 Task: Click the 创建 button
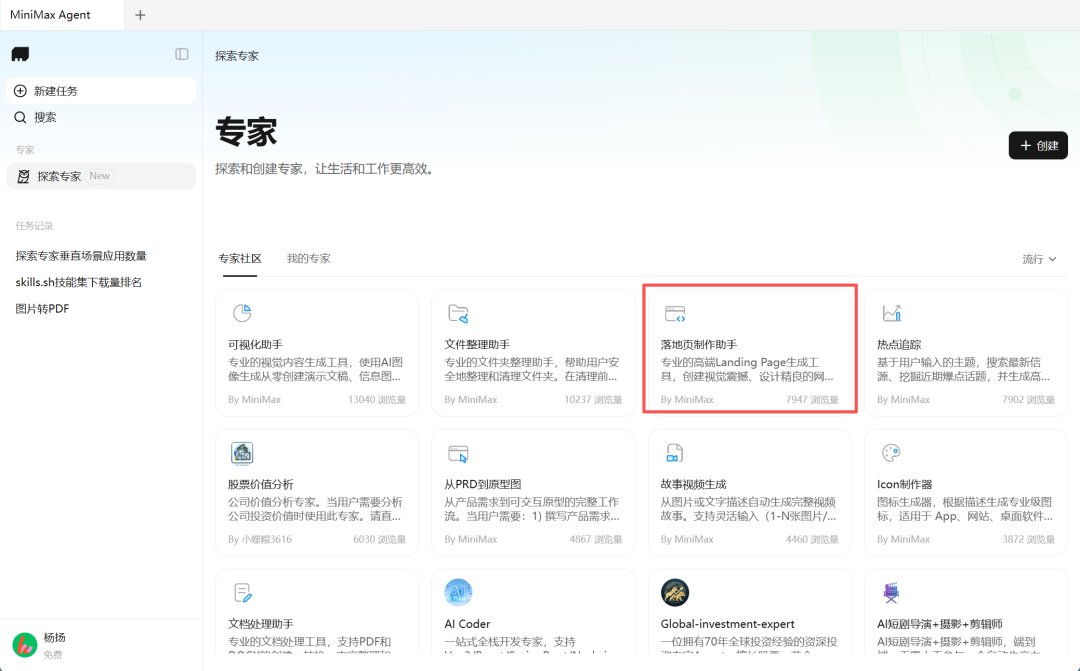1038,145
